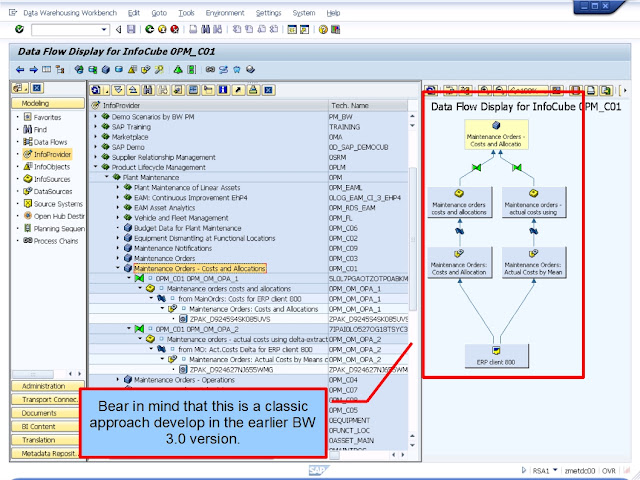Select the ERP client 800 node in the diagram
This screenshot has width=640, height=480.
coord(496,356)
